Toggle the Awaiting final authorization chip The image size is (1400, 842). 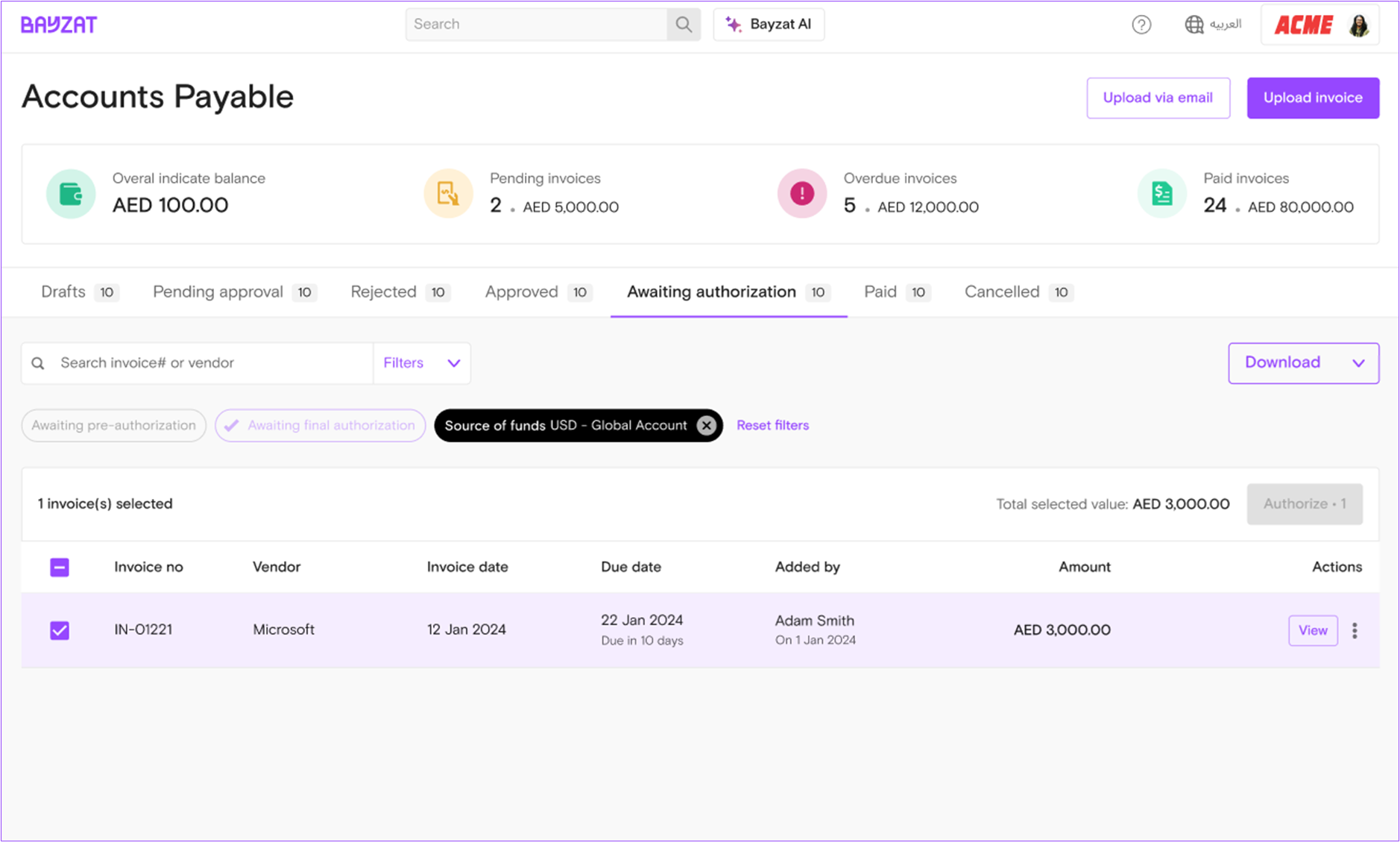pyautogui.click(x=320, y=425)
